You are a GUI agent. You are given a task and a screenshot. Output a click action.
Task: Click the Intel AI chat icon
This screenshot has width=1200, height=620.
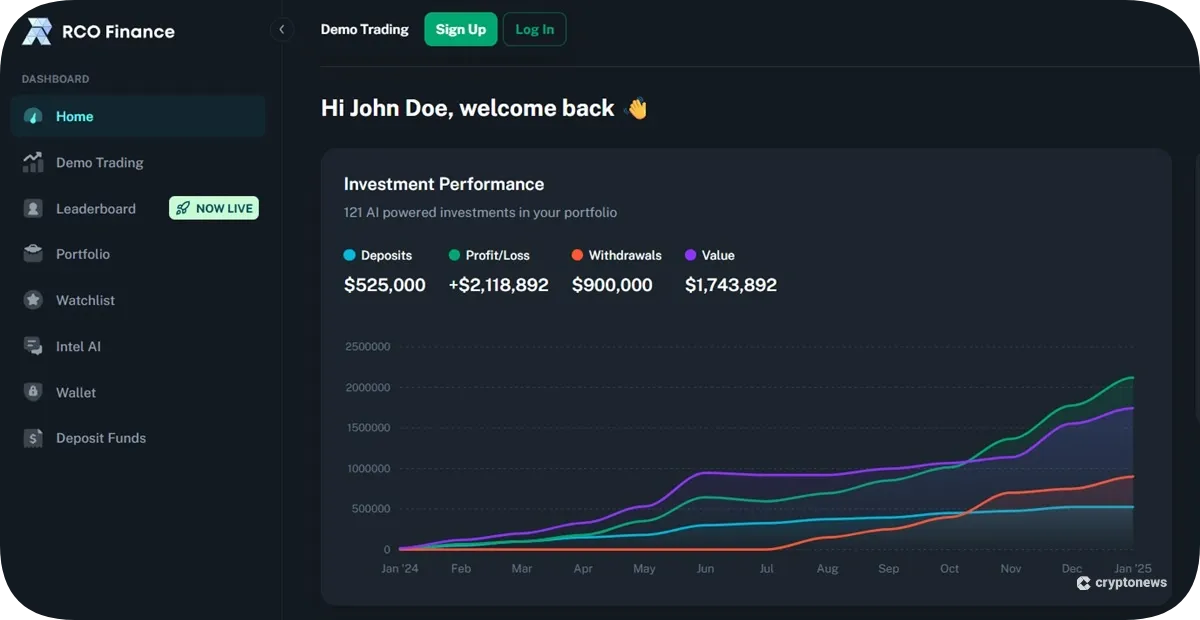pos(33,346)
